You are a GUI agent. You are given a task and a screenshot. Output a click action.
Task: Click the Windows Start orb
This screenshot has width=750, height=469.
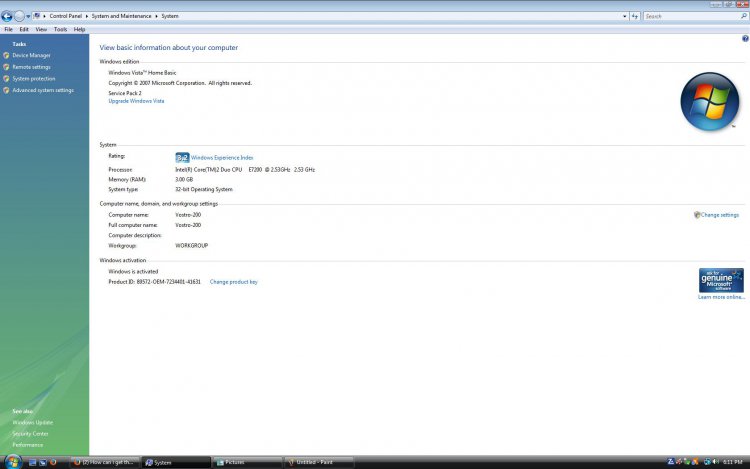pyautogui.click(x=13, y=462)
